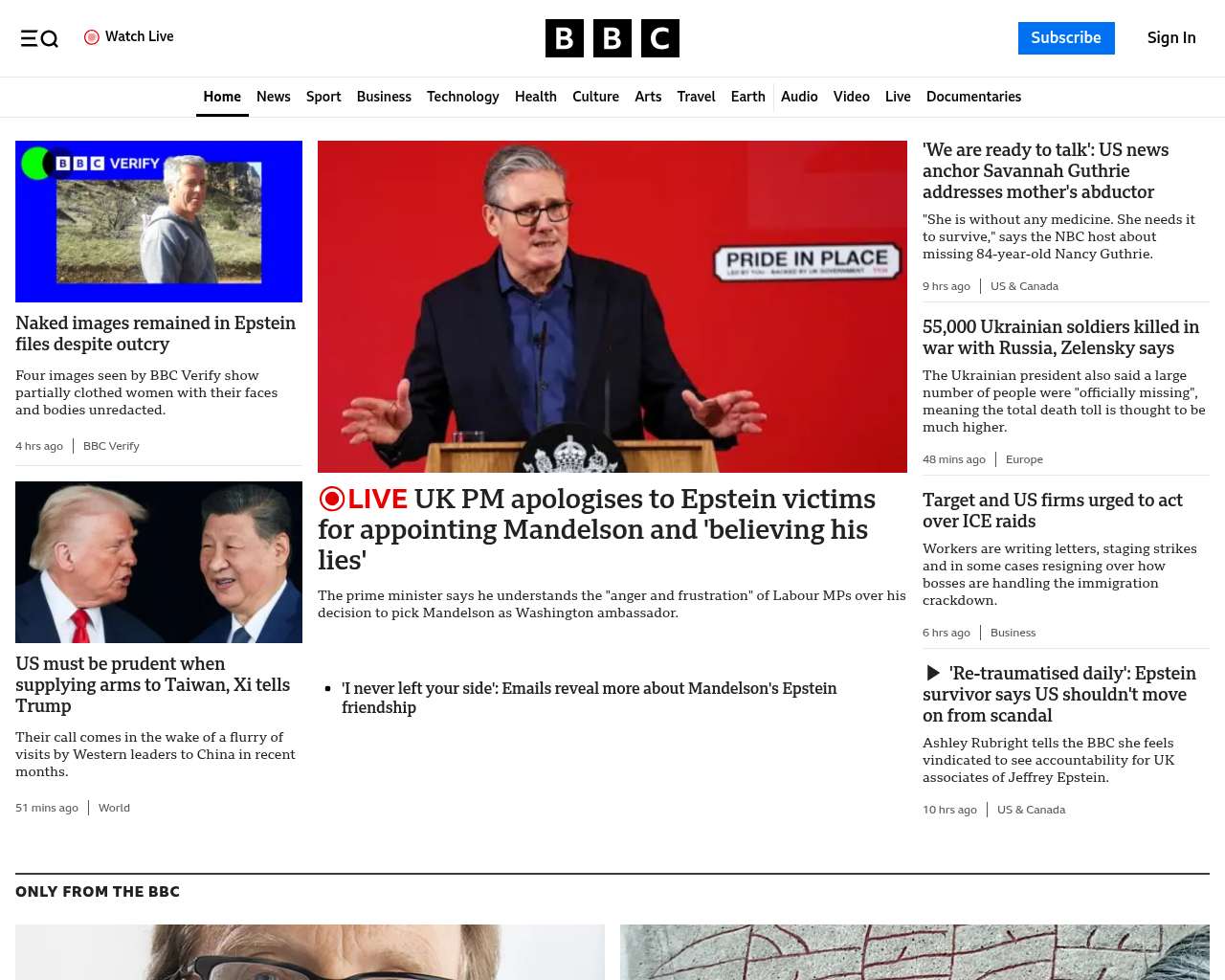Click Sign In
The image size is (1225, 980).
click(1171, 38)
